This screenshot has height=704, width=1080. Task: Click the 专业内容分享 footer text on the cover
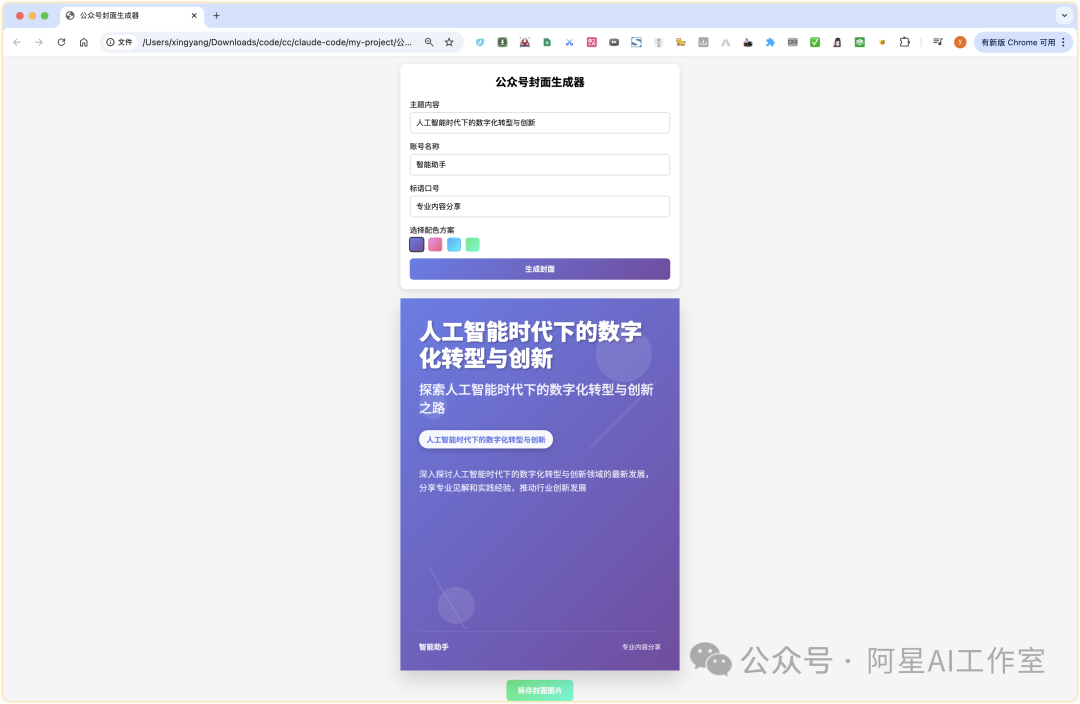(641, 647)
